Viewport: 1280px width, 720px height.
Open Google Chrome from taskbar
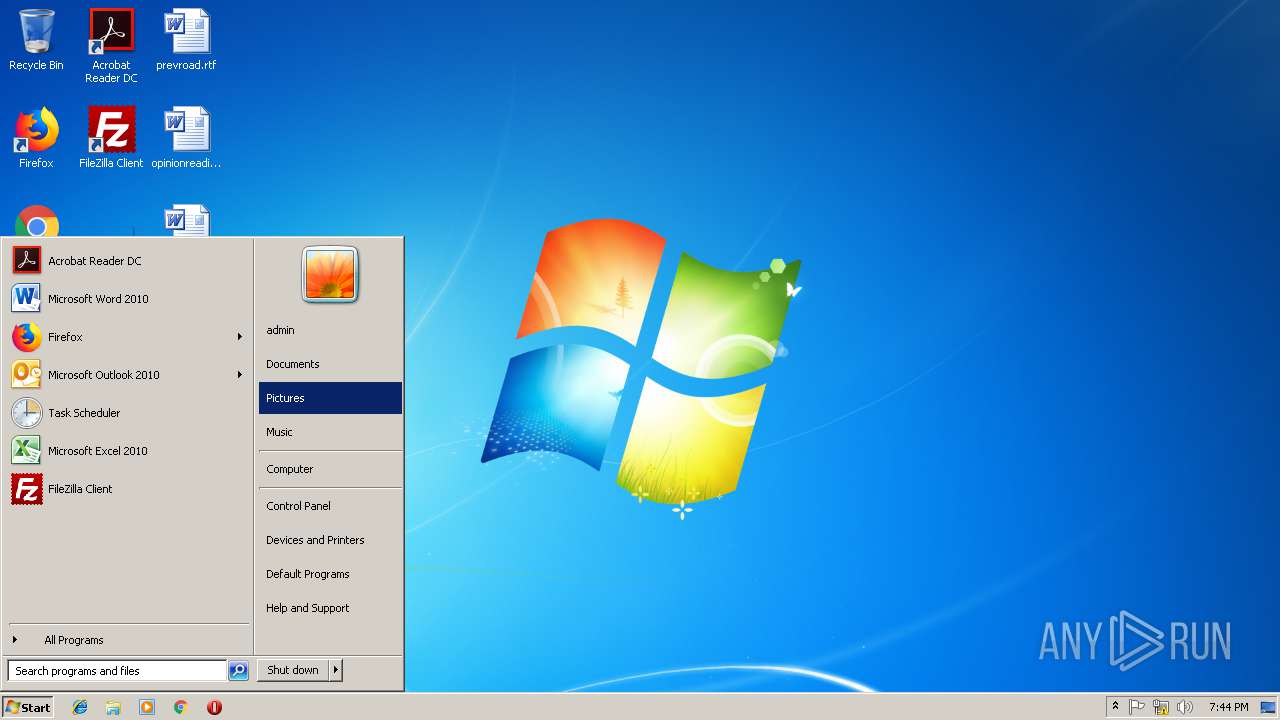click(180, 707)
